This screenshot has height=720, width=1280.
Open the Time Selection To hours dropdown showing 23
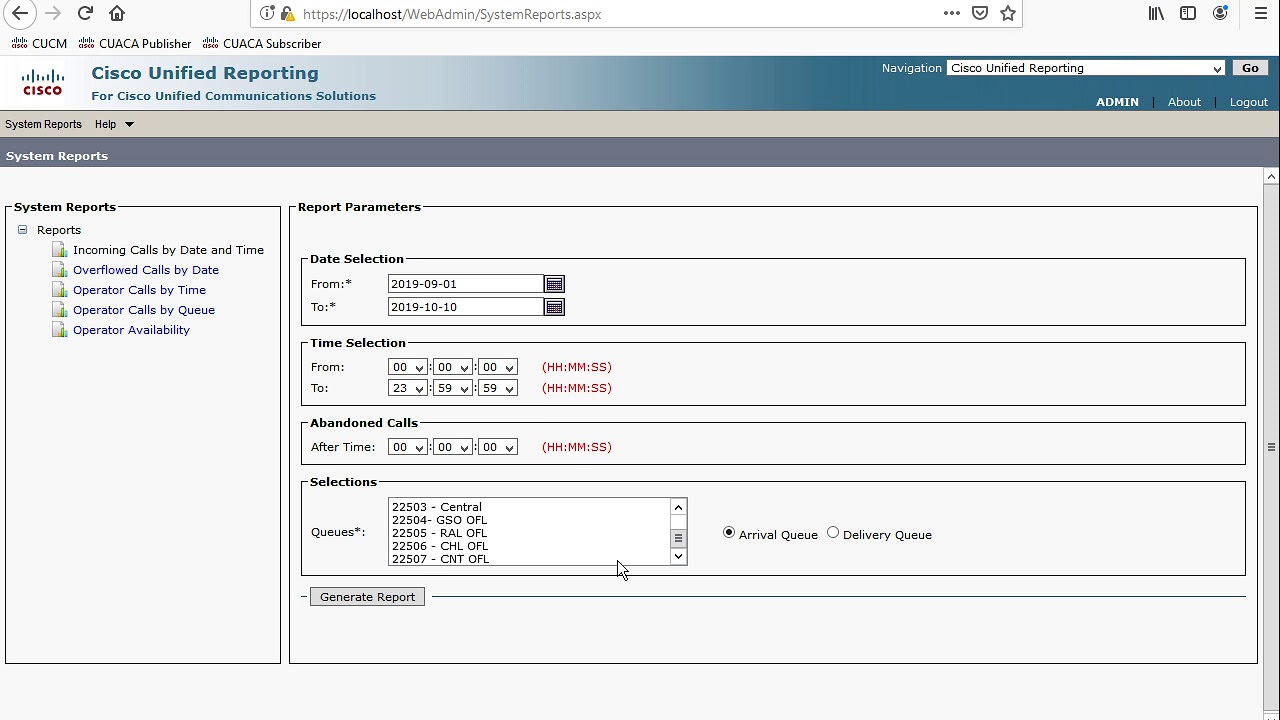[407, 388]
